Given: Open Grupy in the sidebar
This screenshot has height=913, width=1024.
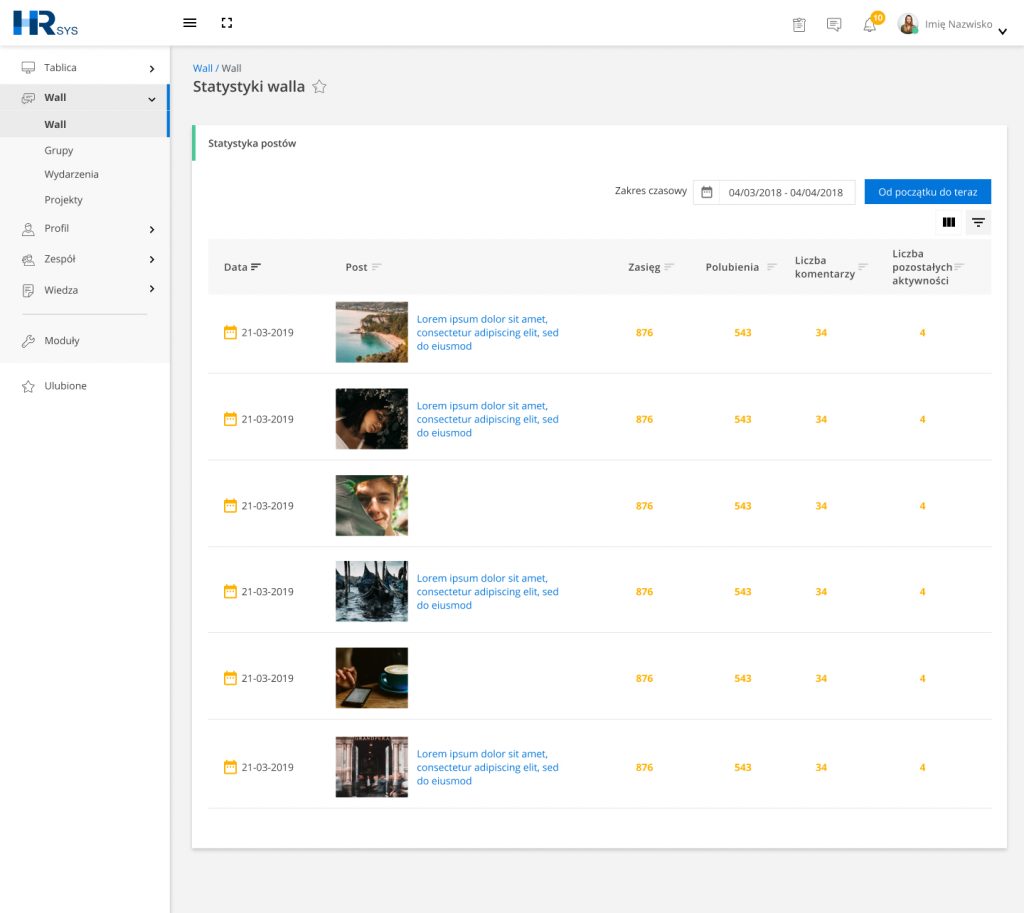Looking at the screenshot, I should click(x=59, y=150).
